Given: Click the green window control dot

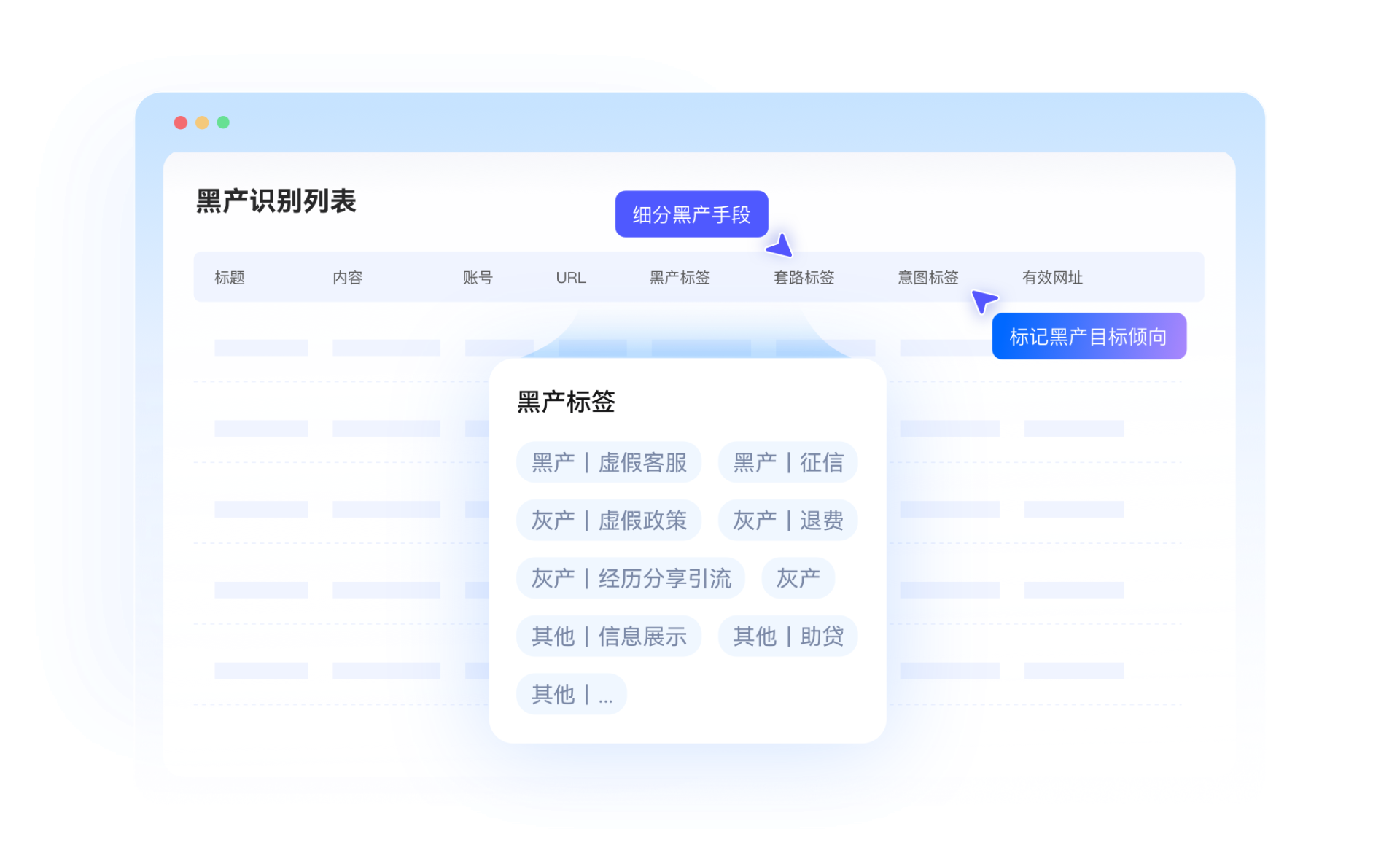Looking at the screenshot, I should pos(223,122).
